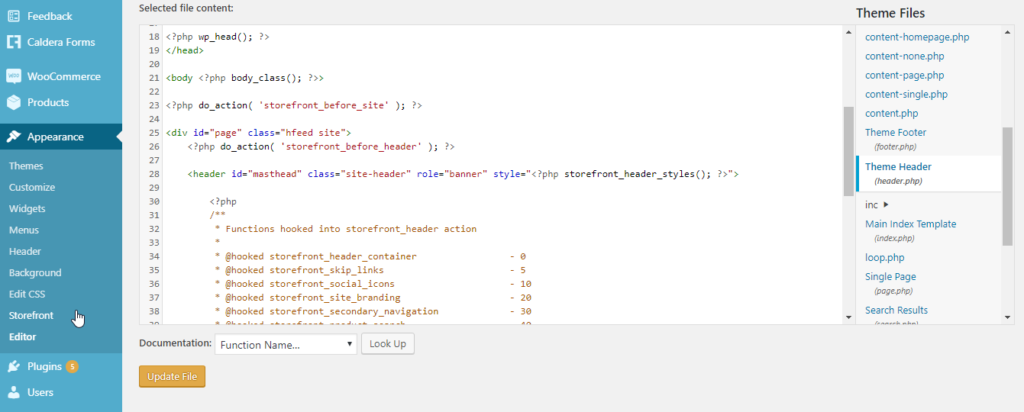Click the Caldera Forms sidebar icon
The image size is (1024, 412).
[x=13, y=42]
